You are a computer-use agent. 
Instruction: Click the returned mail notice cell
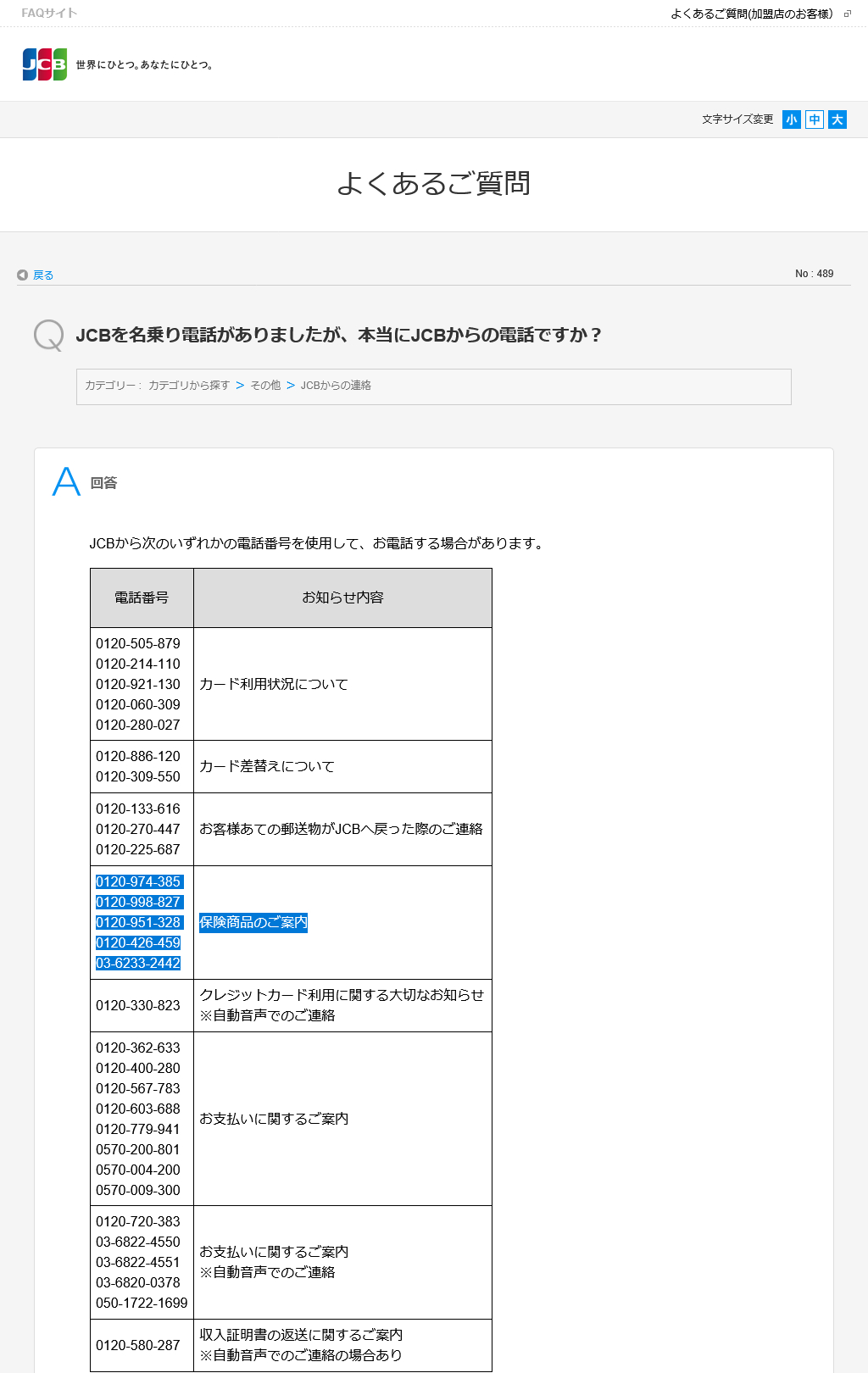point(341,829)
